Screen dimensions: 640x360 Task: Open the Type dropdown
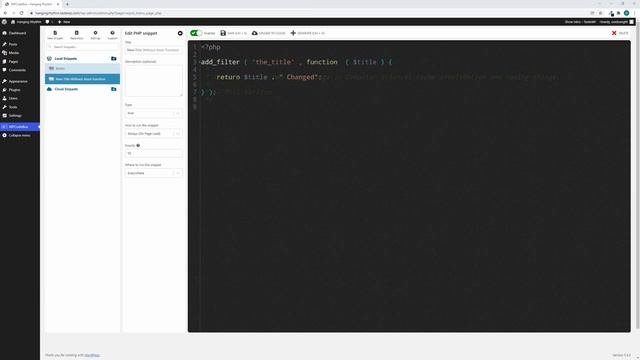pyautogui.click(x=153, y=113)
